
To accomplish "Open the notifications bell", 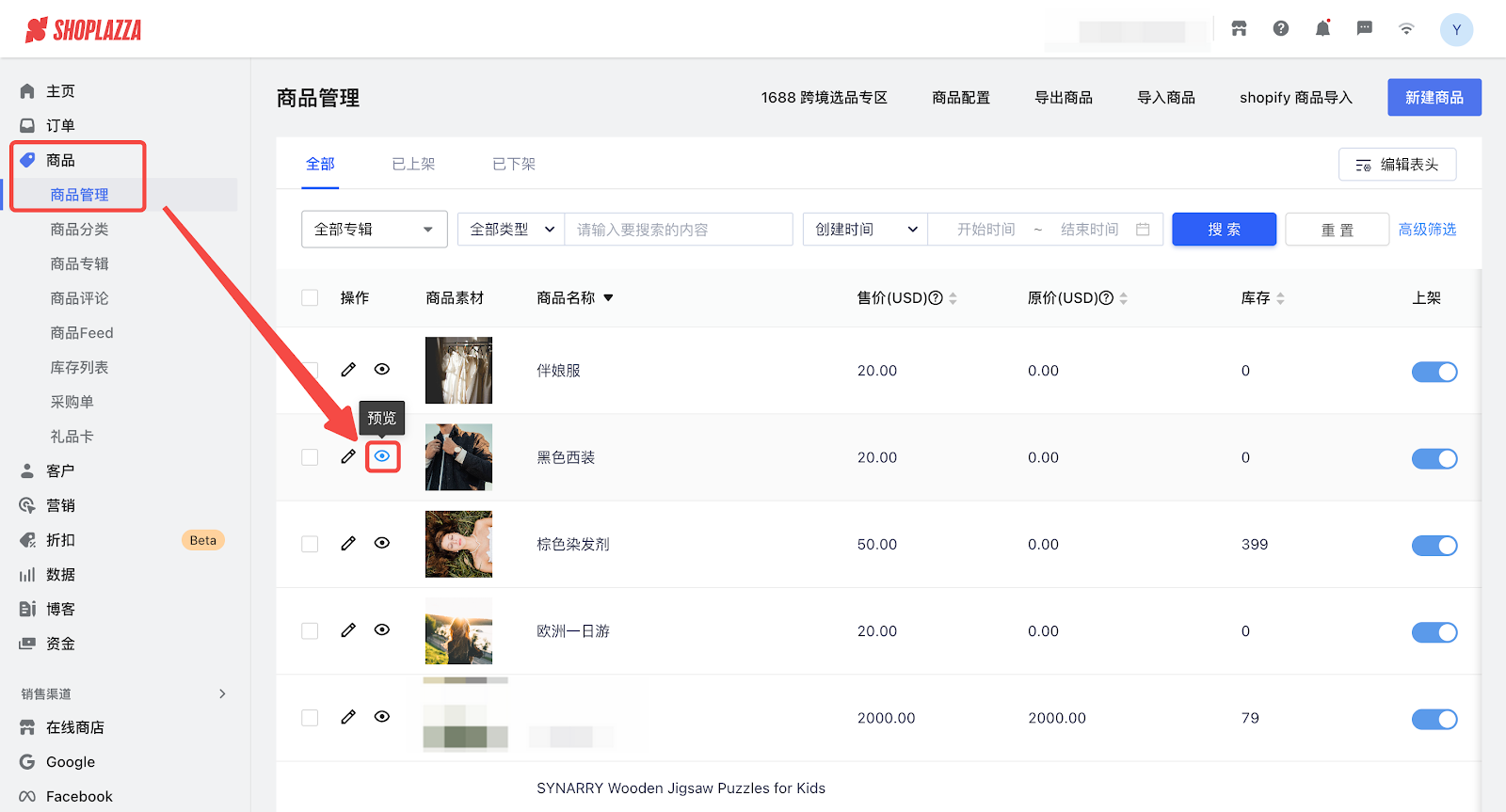I will pyautogui.click(x=1322, y=29).
